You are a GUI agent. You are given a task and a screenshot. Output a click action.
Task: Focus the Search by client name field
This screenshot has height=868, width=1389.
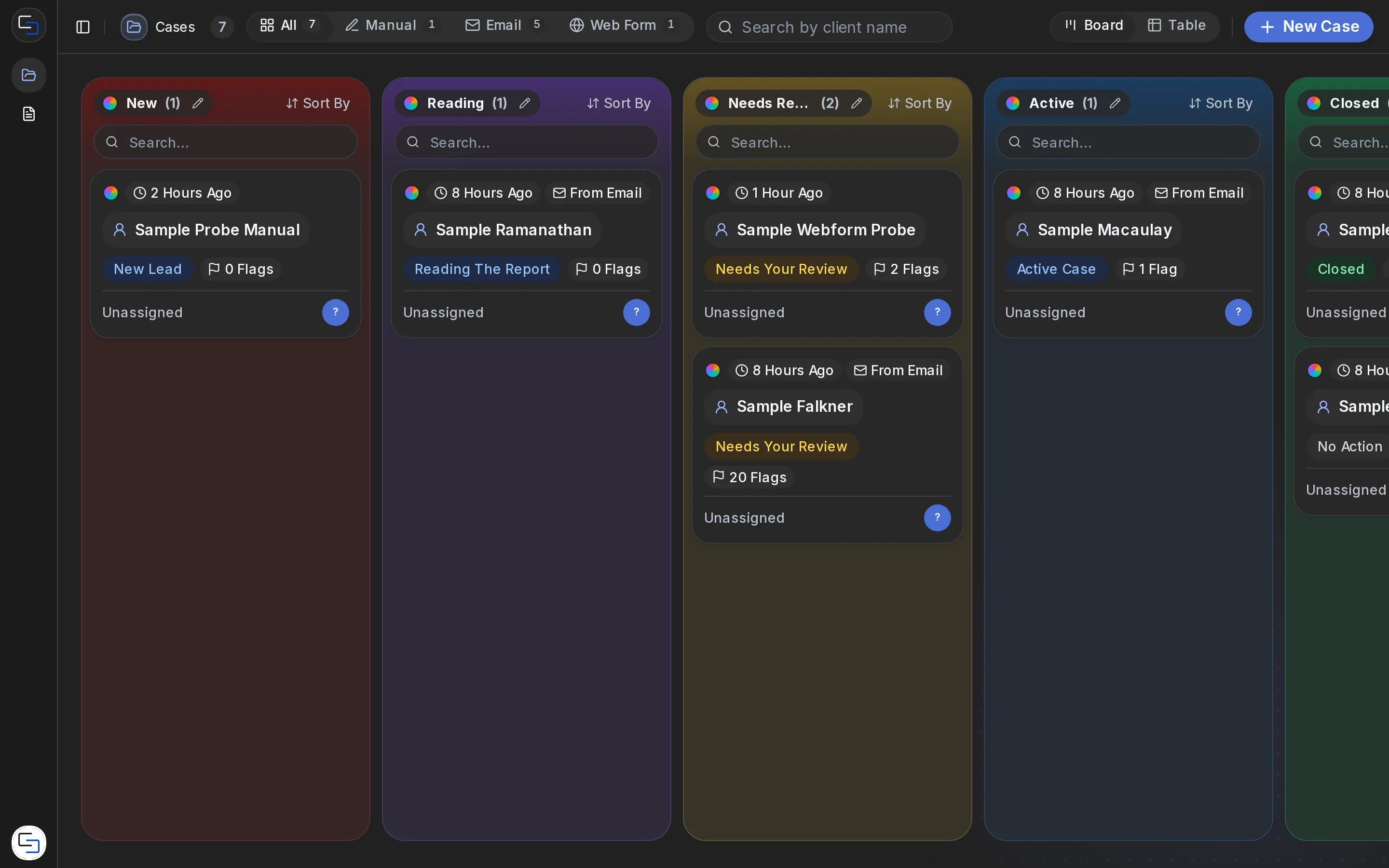click(830, 27)
